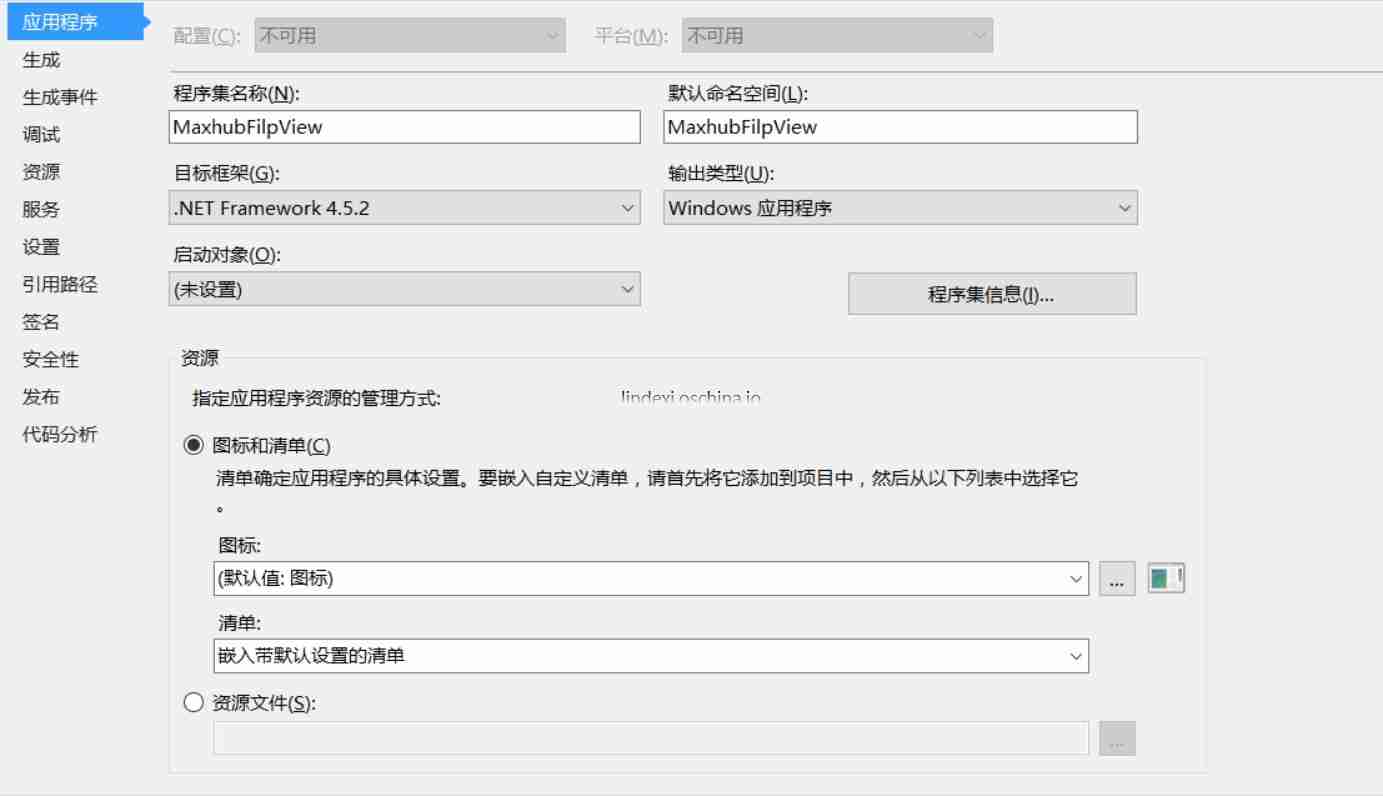Click the browse button next to the icon dropdown

[1119, 579]
